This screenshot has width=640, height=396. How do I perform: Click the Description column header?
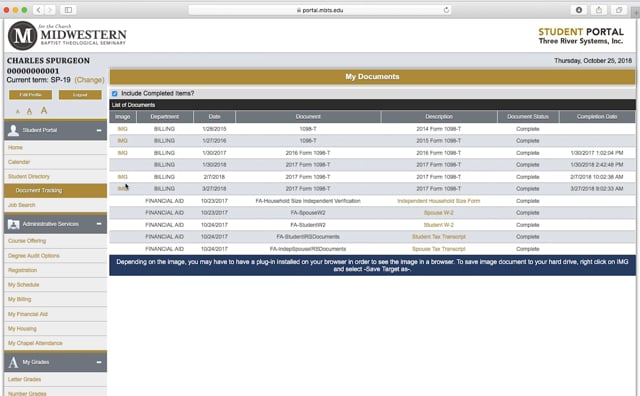(439, 117)
